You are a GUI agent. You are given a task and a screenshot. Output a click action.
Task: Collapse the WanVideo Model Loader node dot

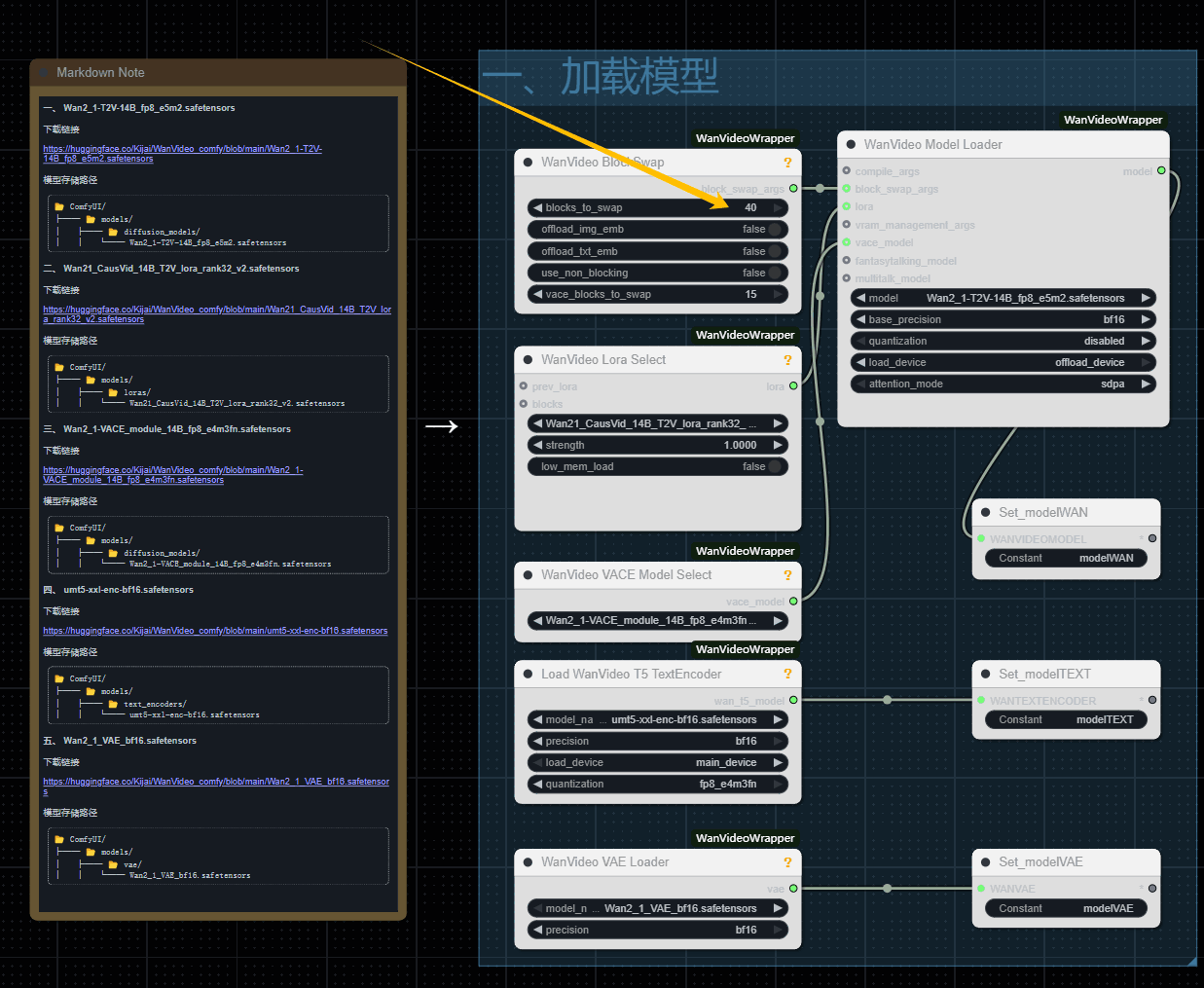click(851, 145)
